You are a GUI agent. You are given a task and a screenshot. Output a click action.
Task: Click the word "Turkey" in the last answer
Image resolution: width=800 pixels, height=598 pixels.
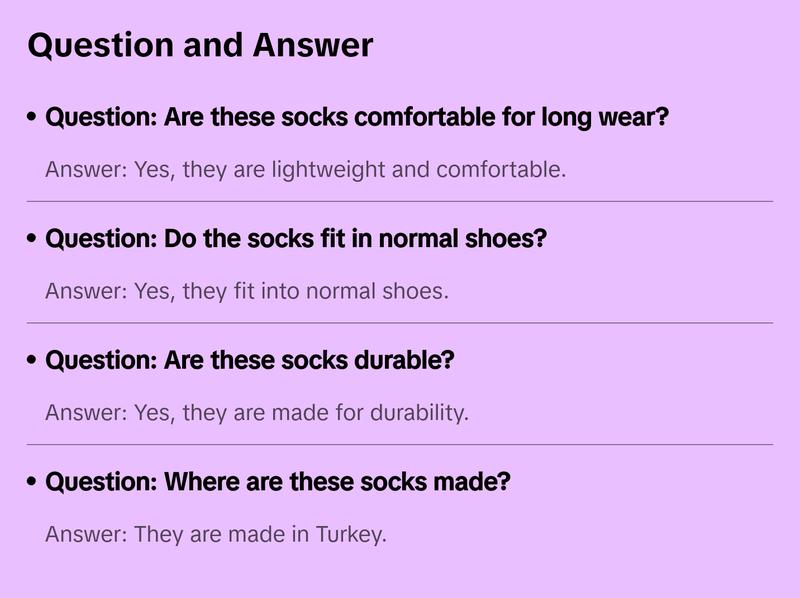pyautogui.click(x=350, y=534)
